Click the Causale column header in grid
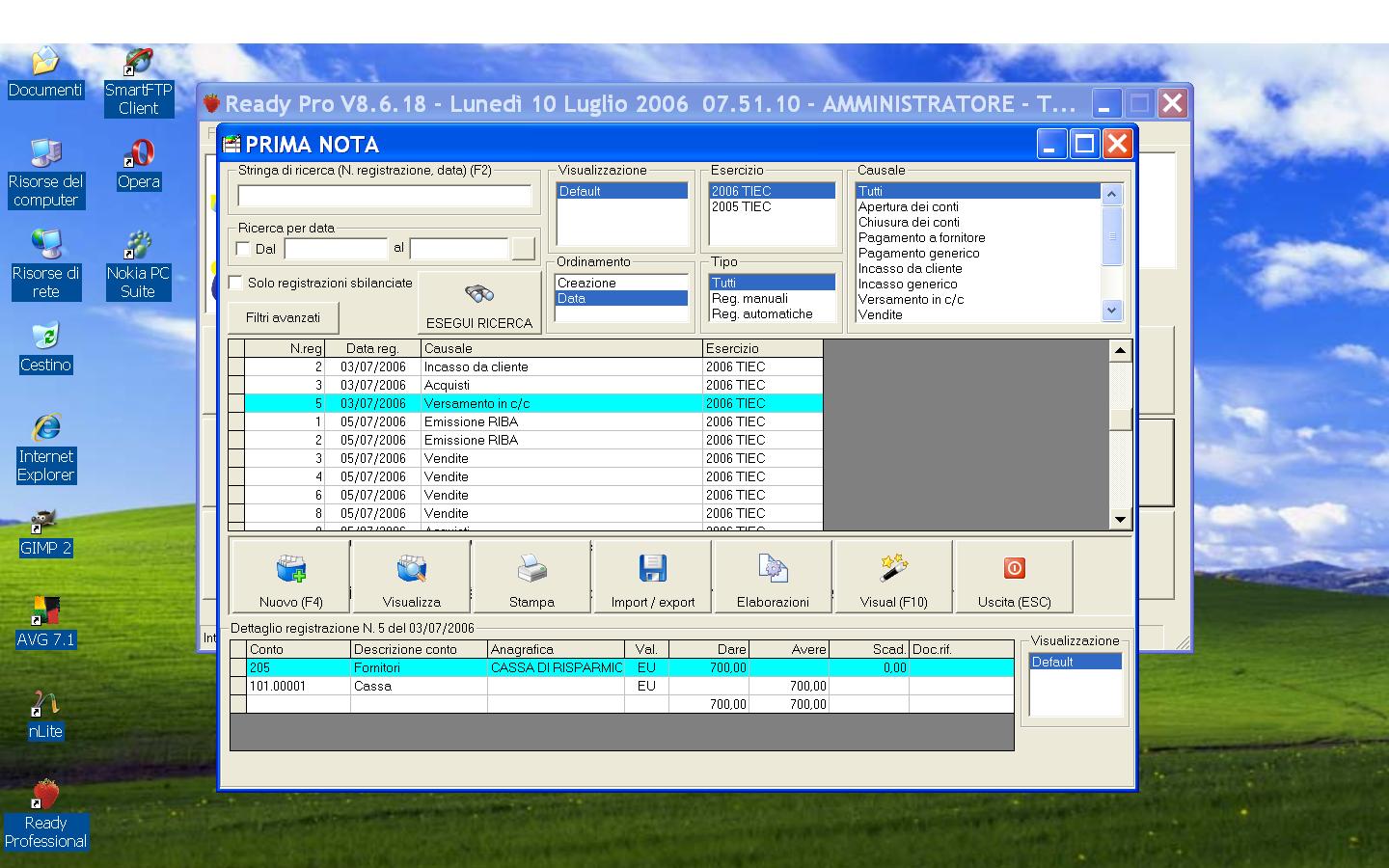 [x=561, y=348]
